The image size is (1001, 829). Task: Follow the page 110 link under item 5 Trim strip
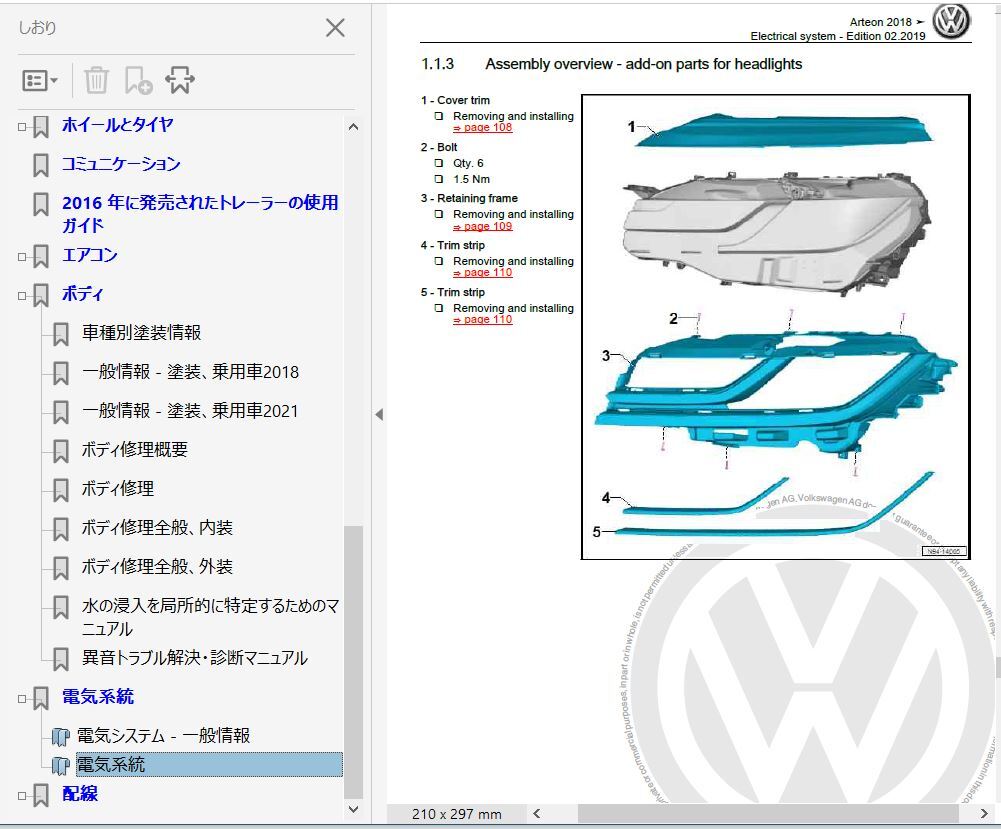pos(483,320)
